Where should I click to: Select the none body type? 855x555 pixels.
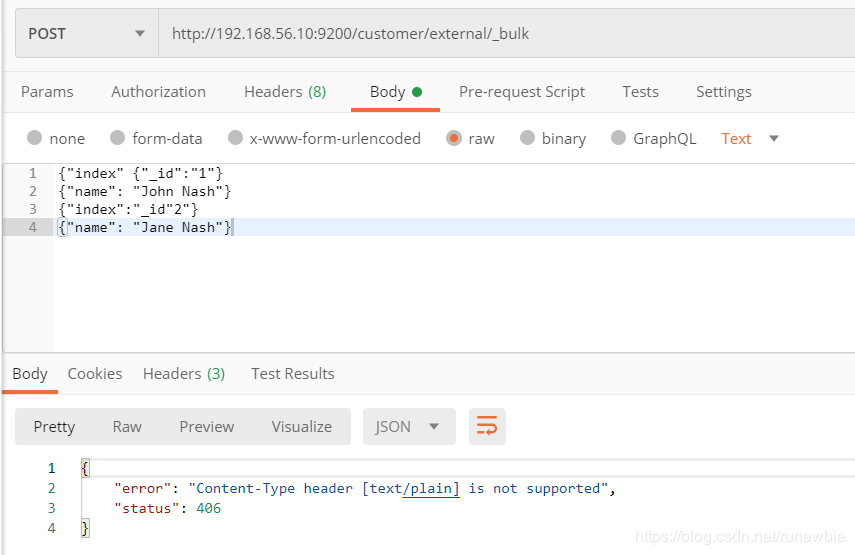coord(34,138)
